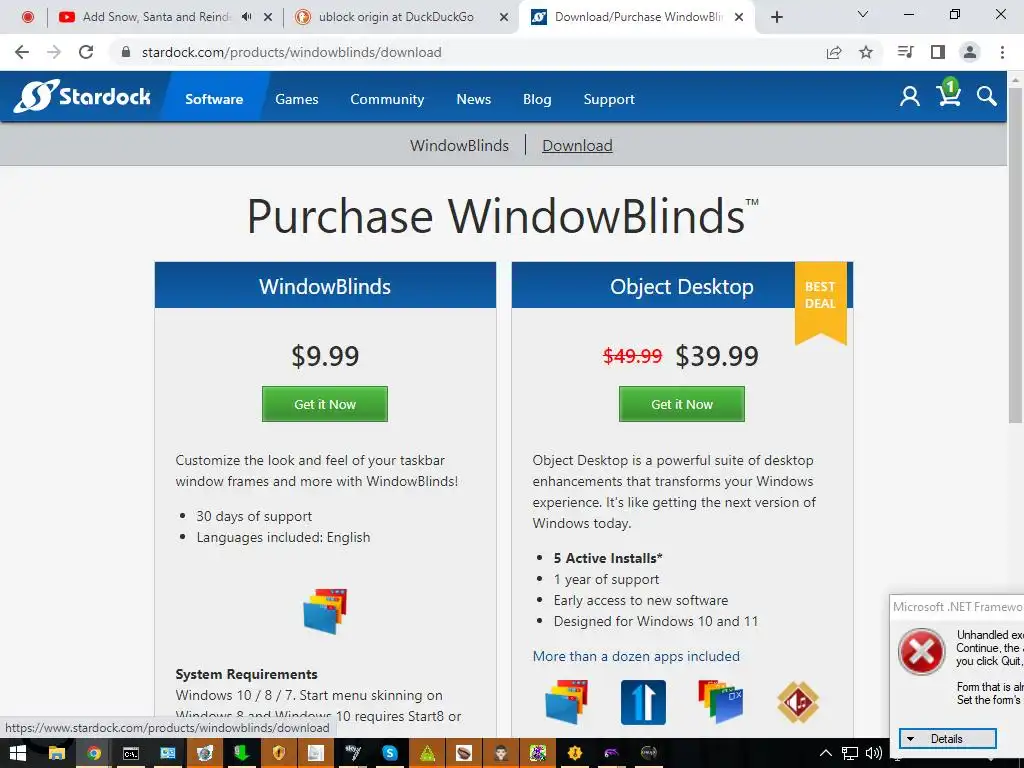Open the Games menu
Image resolution: width=1024 pixels, height=768 pixels.
pyautogui.click(x=296, y=99)
